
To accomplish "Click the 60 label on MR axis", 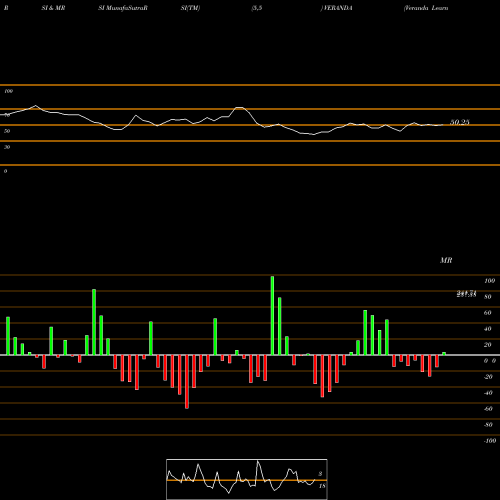I will [x=487, y=313].
